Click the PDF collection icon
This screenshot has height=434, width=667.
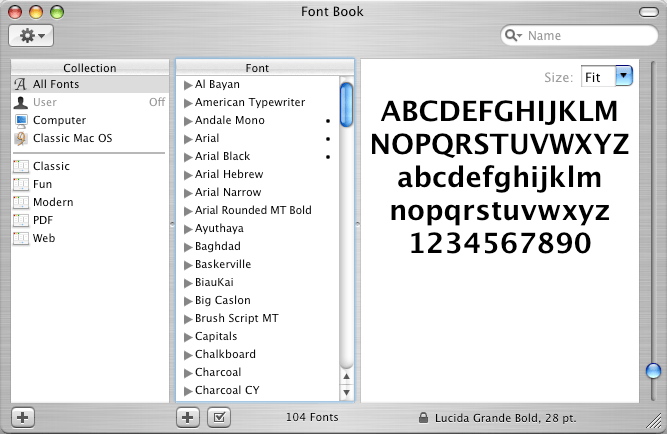[21, 220]
